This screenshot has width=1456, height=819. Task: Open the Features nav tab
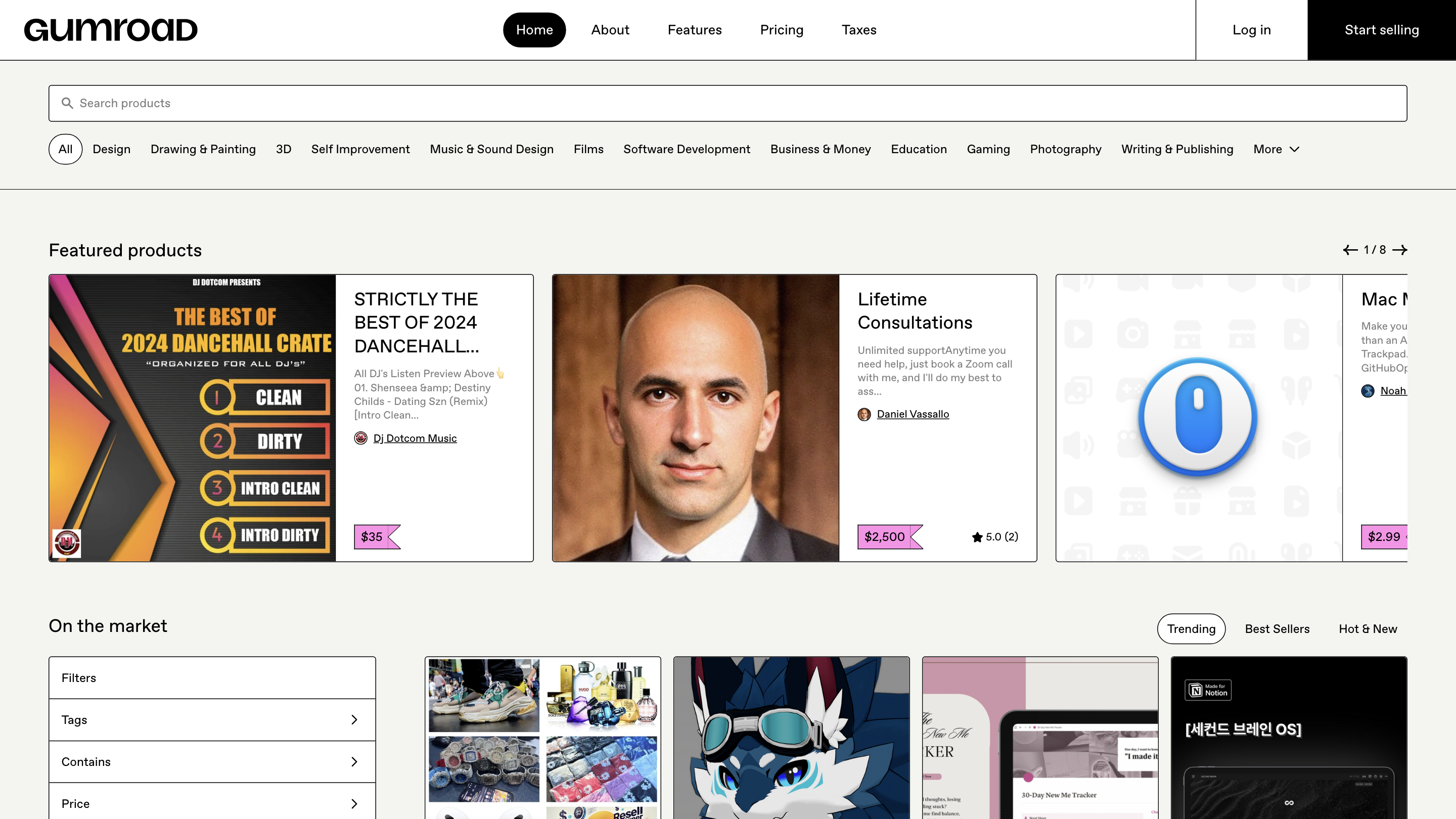click(694, 30)
